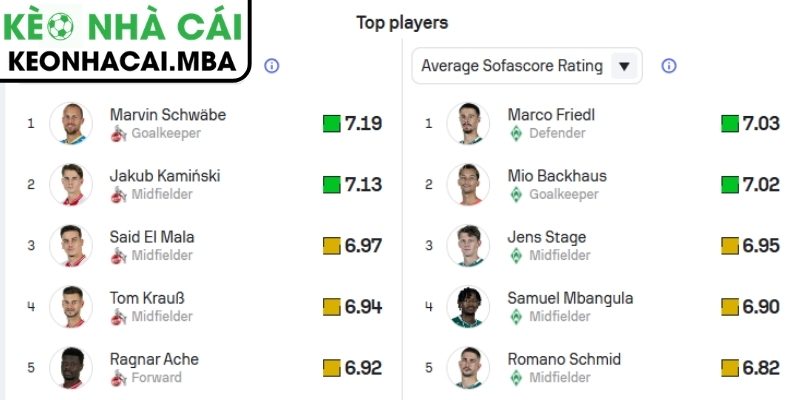
Task: Click the Köln club crest under Marvin Schwäbe
Action: tap(118, 133)
